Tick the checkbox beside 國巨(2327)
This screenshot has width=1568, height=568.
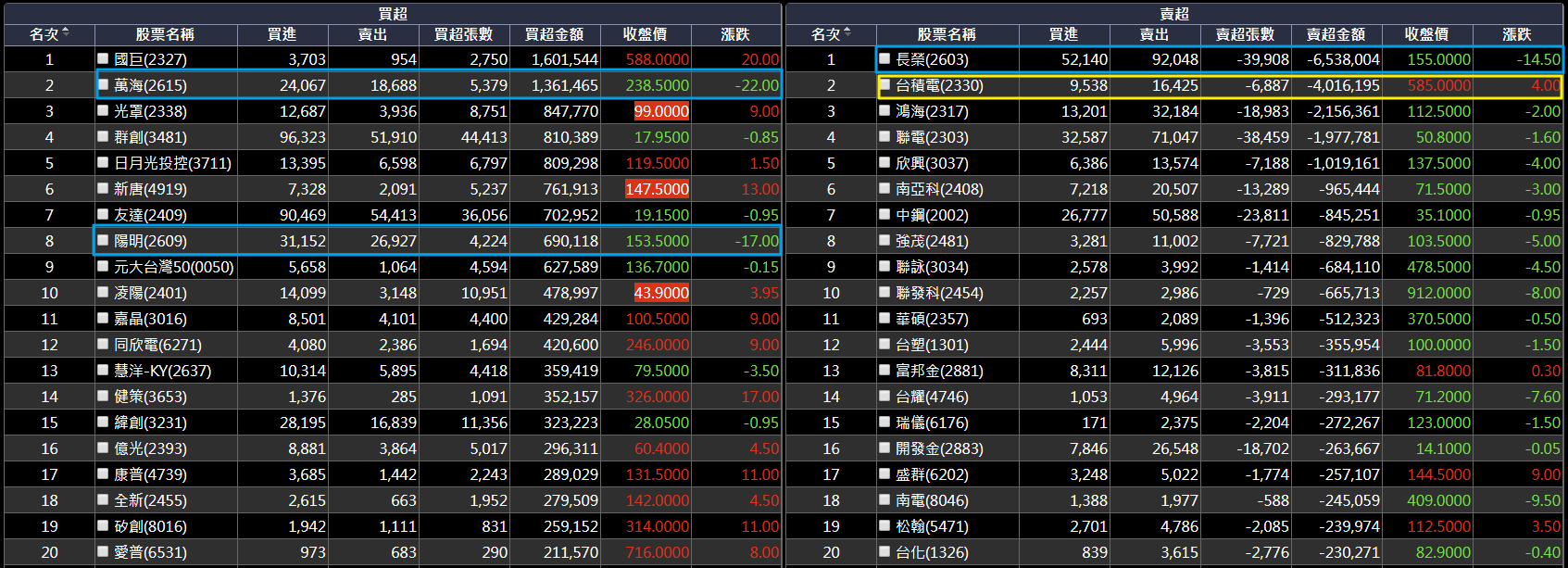104,58
